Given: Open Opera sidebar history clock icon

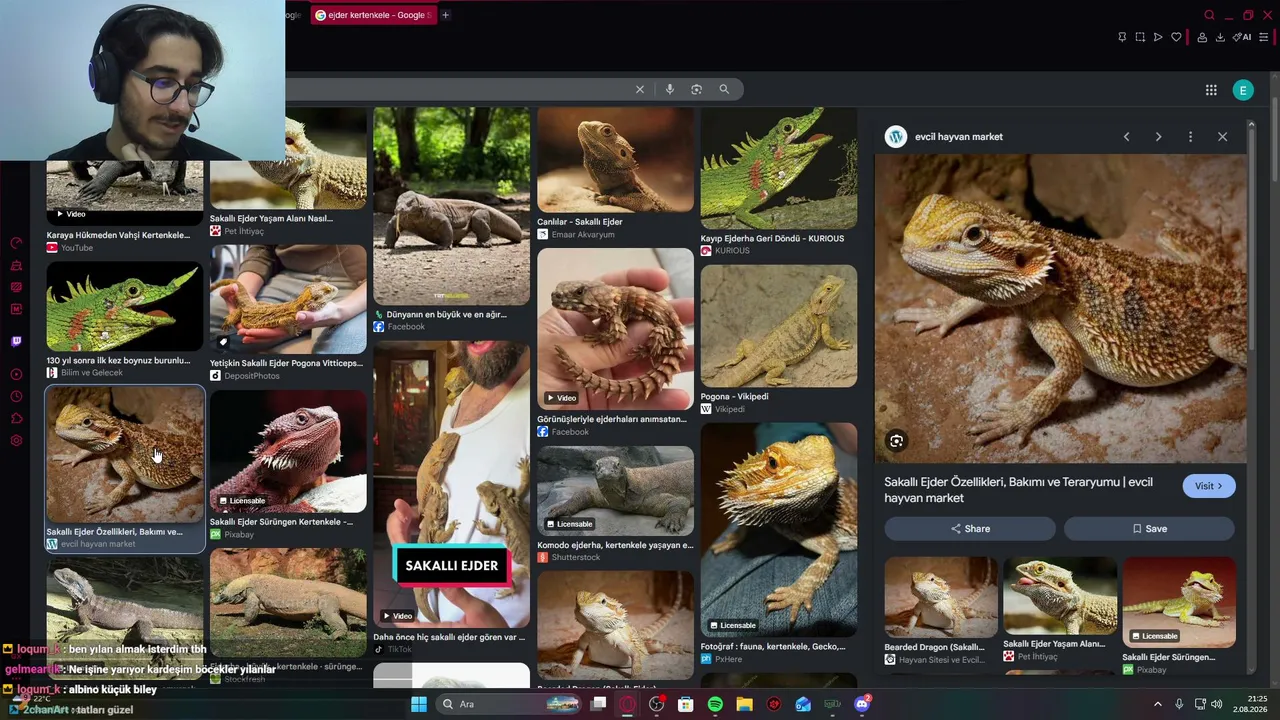Looking at the screenshot, I should coord(16,396).
